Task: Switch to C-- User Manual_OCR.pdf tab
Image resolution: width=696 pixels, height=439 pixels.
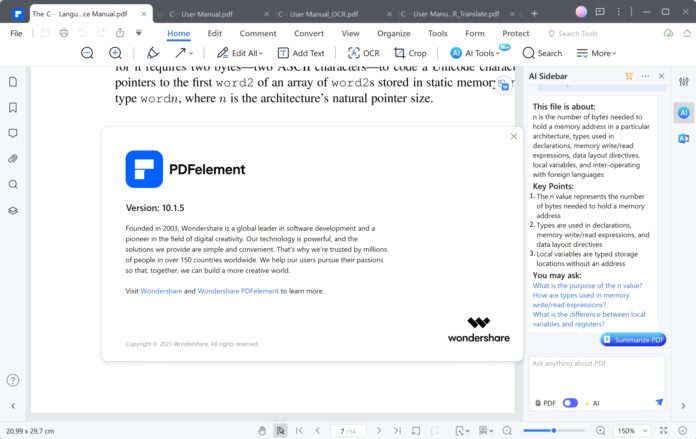Action: (324, 14)
